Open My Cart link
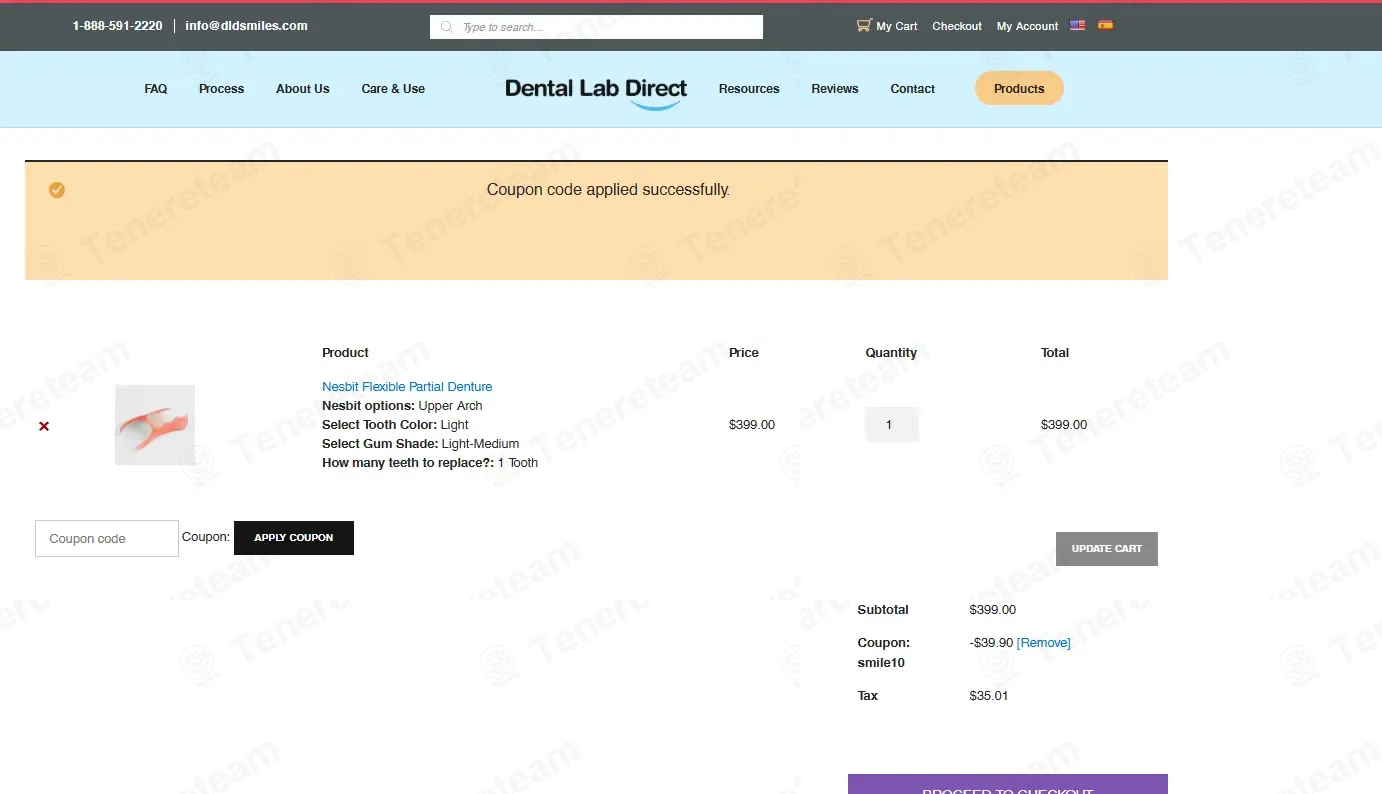The height and width of the screenshot is (794, 1382). [x=897, y=26]
